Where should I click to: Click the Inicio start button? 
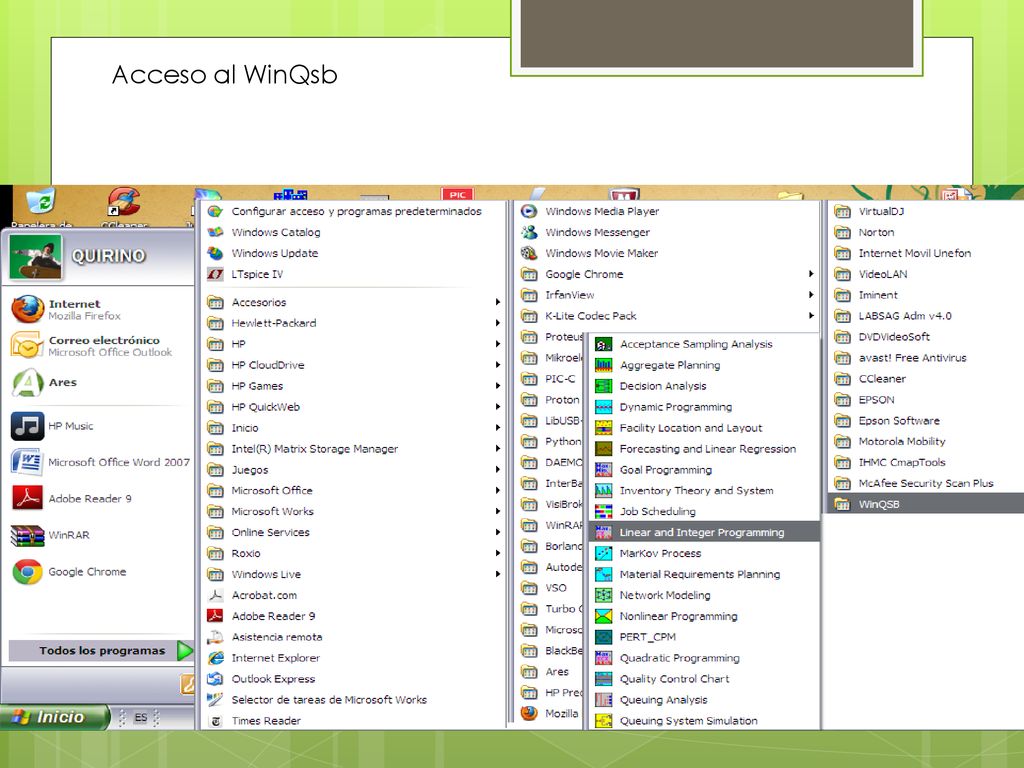tap(55, 717)
